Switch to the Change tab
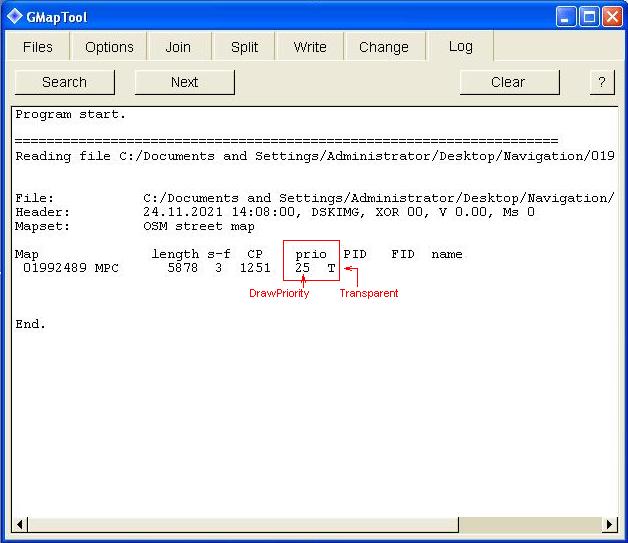The image size is (628, 543). pos(384,47)
